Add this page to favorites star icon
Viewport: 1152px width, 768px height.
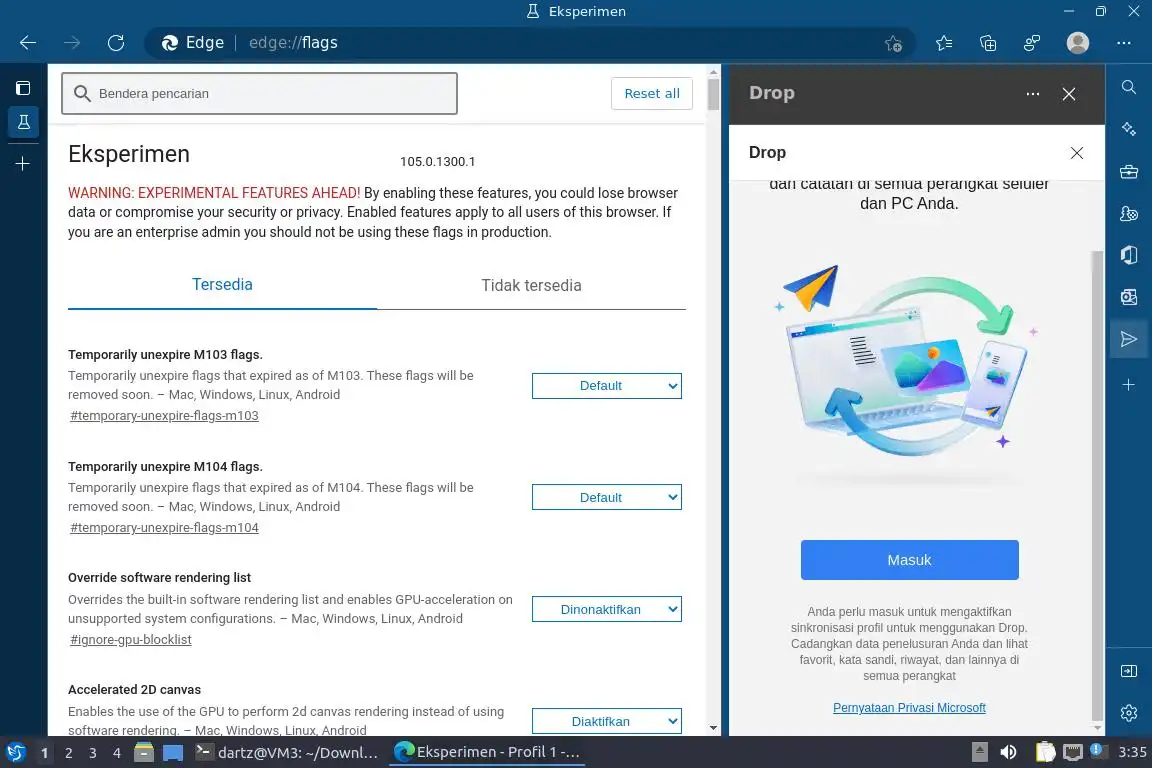(893, 43)
